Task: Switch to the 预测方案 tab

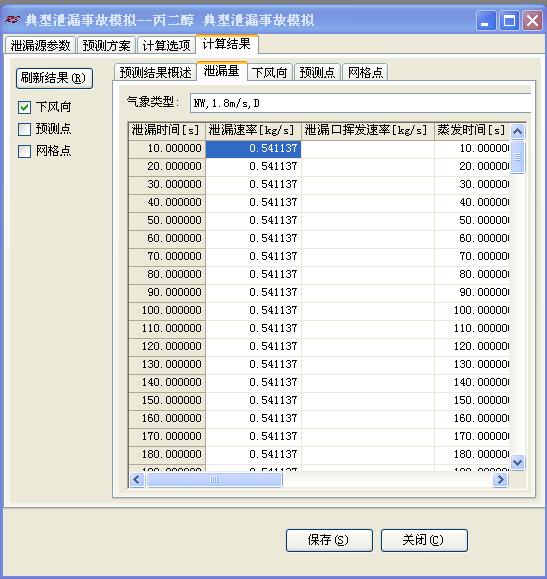Action: point(106,45)
